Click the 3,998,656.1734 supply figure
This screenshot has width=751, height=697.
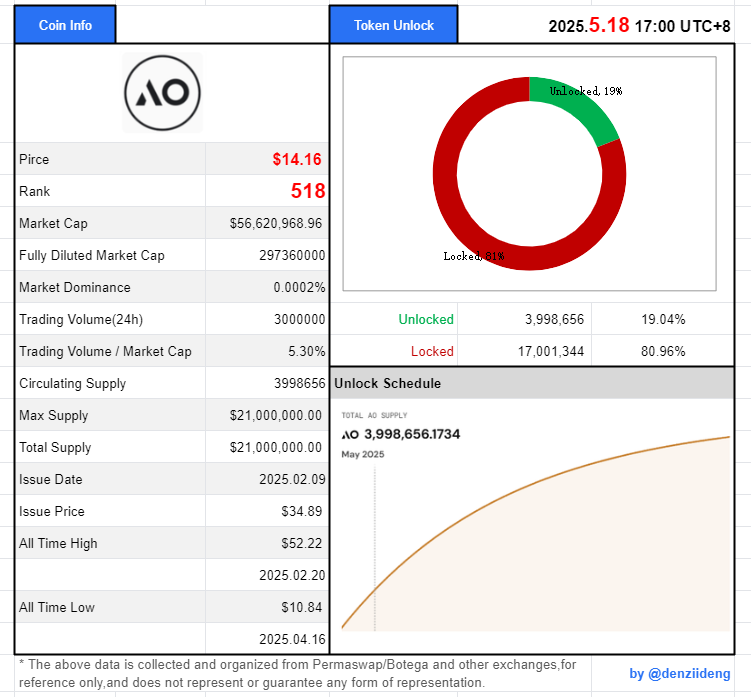[x=412, y=434]
